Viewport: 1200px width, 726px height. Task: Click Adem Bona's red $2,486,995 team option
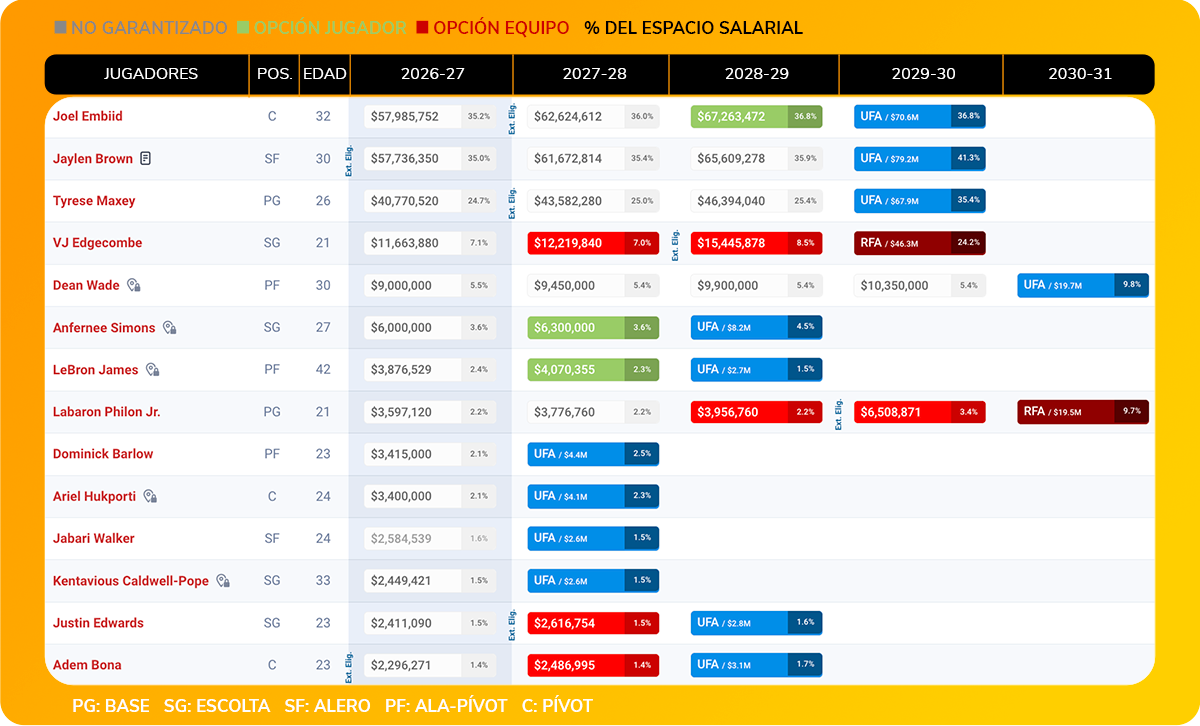tap(593, 665)
